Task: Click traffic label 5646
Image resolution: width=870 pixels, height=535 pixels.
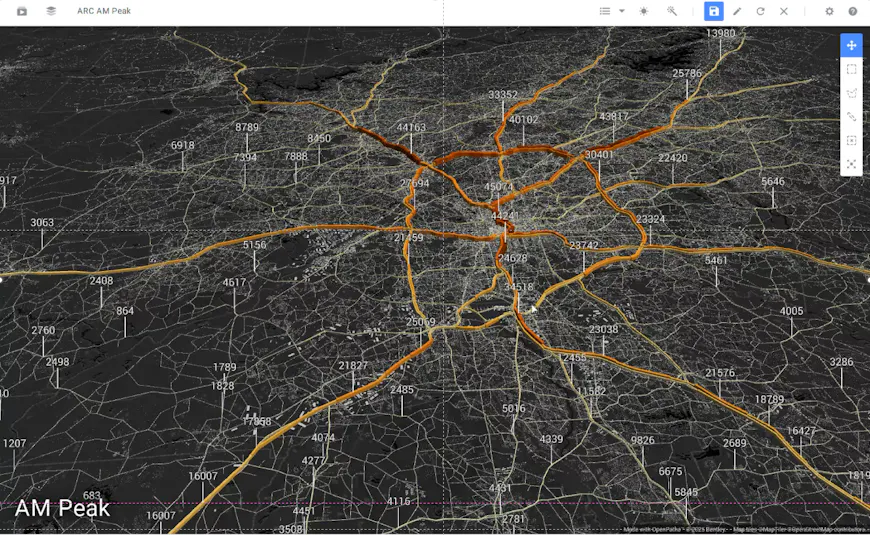Action: click(x=773, y=181)
